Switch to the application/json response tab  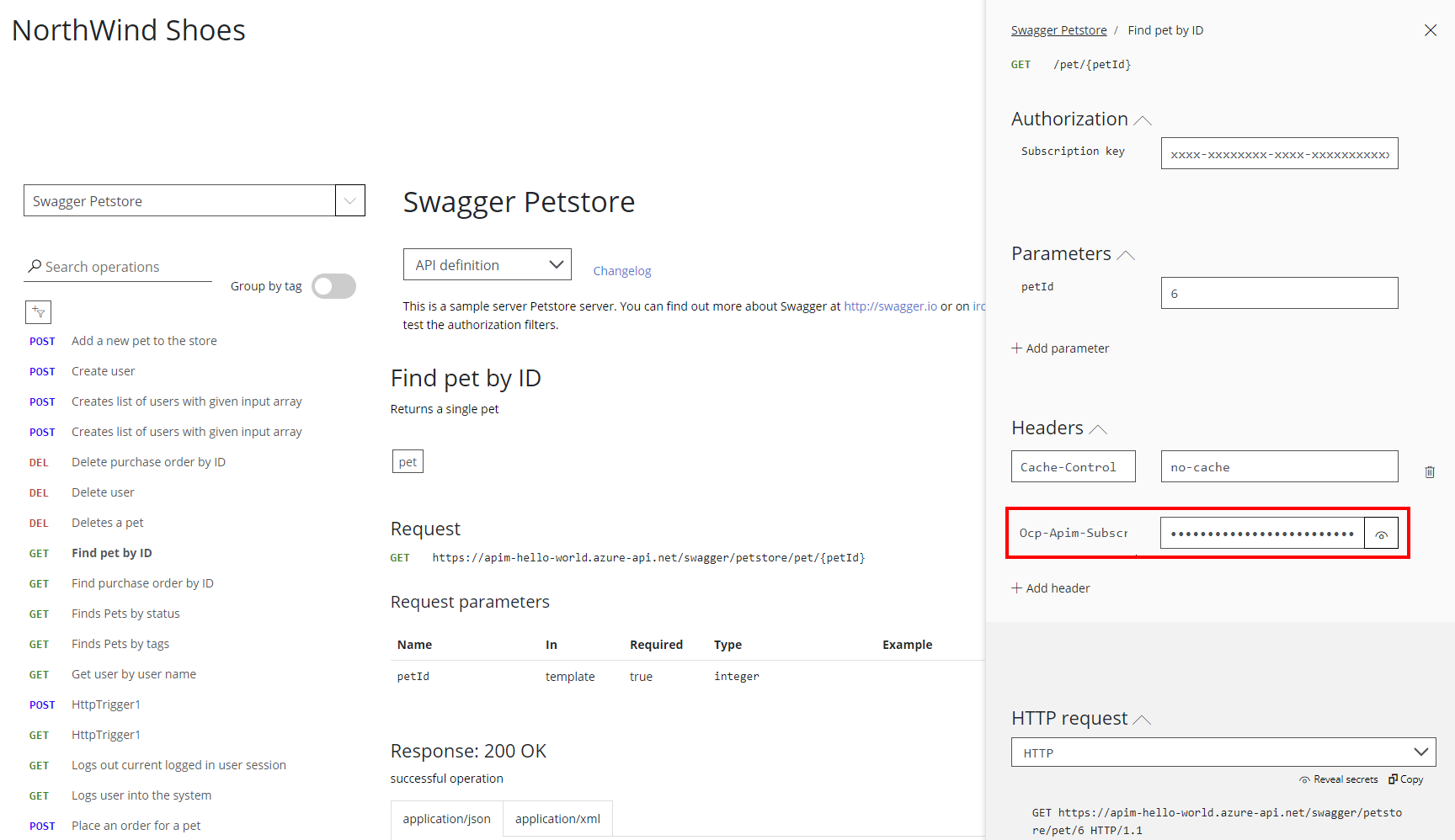click(446, 818)
